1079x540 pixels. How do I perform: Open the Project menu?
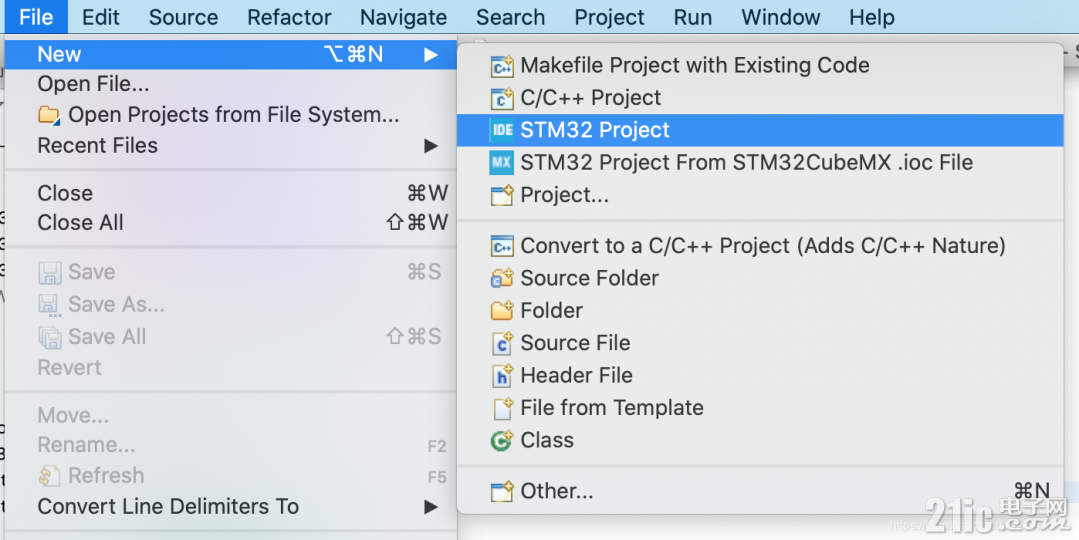[x=610, y=17]
